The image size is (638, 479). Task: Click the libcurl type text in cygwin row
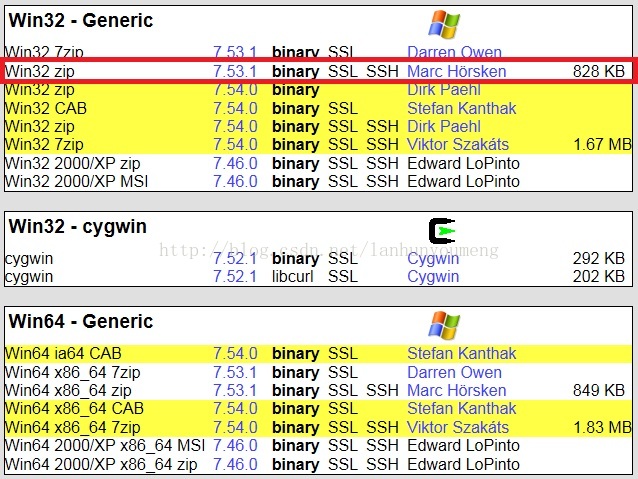(293, 277)
